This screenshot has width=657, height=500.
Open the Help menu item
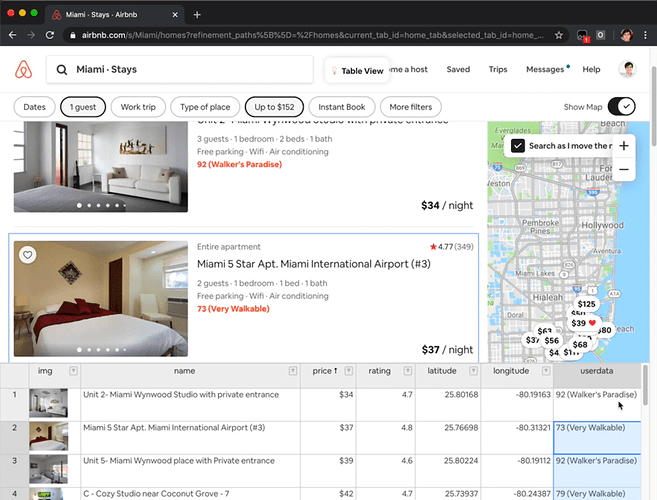(x=591, y=69)
